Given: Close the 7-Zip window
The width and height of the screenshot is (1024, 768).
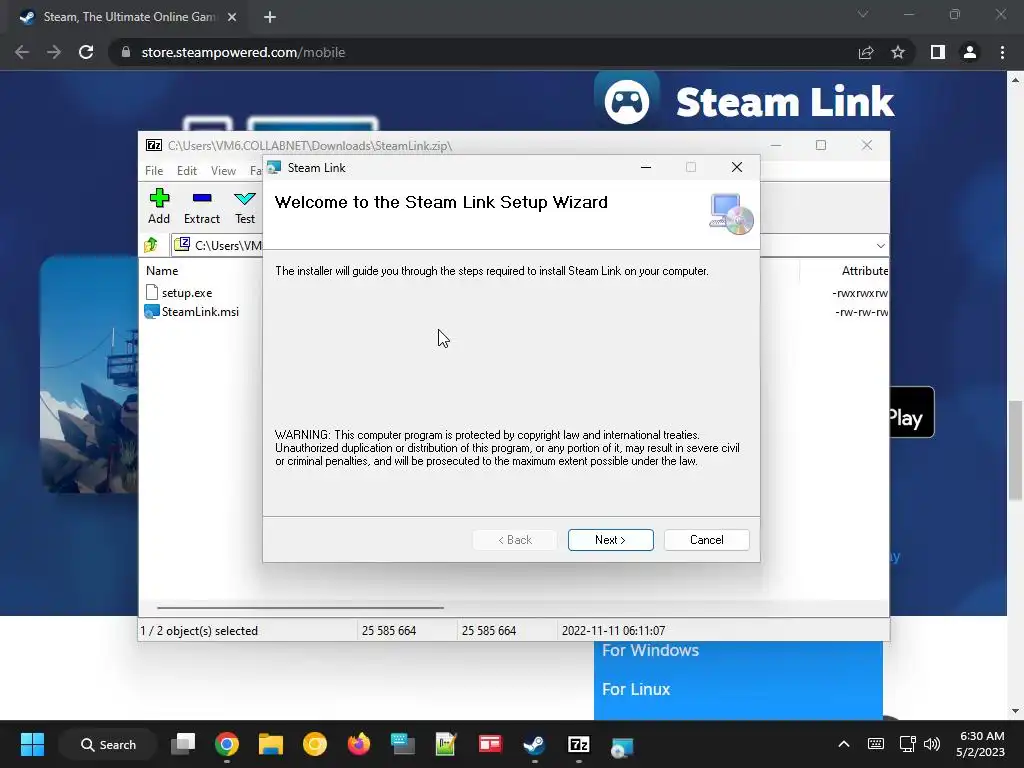Looking at the screenshot, I should tap(867, 145).
